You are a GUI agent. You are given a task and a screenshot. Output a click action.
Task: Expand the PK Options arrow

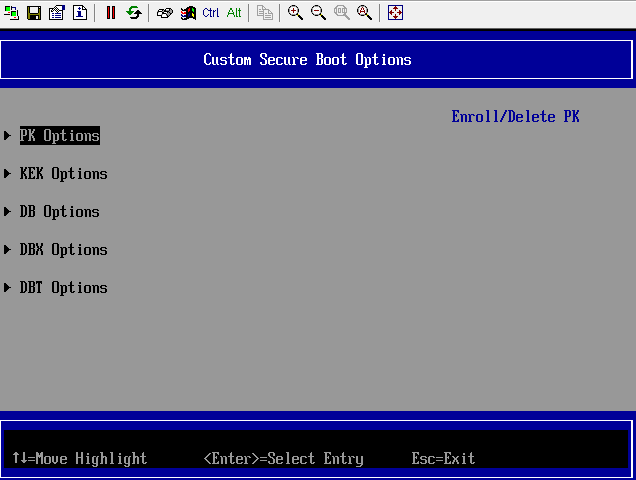8,136
